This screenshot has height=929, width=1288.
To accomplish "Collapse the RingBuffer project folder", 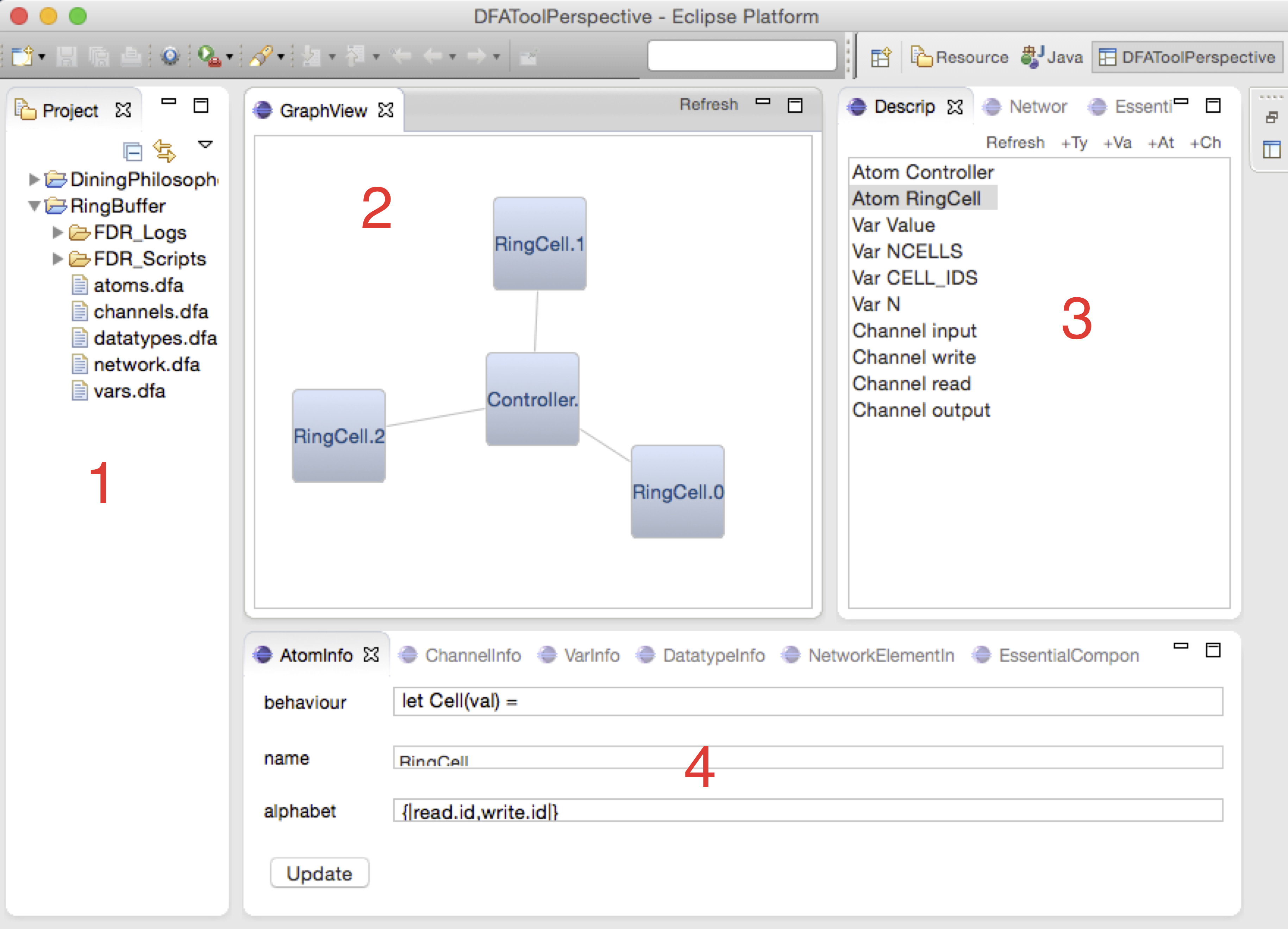I will [x=33, y=206].
